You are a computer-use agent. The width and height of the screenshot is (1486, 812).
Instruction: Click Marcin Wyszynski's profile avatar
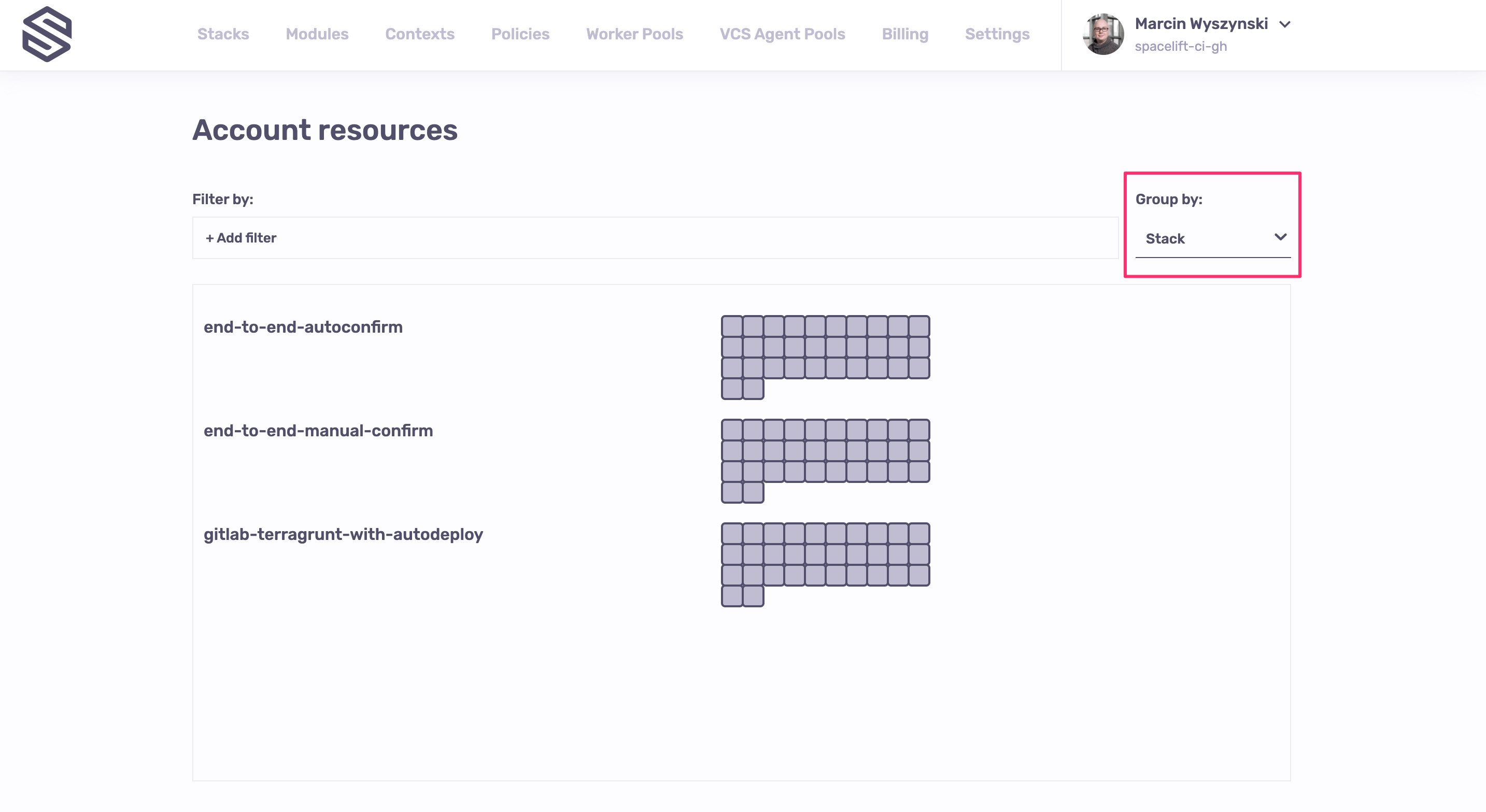pyautogui.click(x=1102, y=35)
